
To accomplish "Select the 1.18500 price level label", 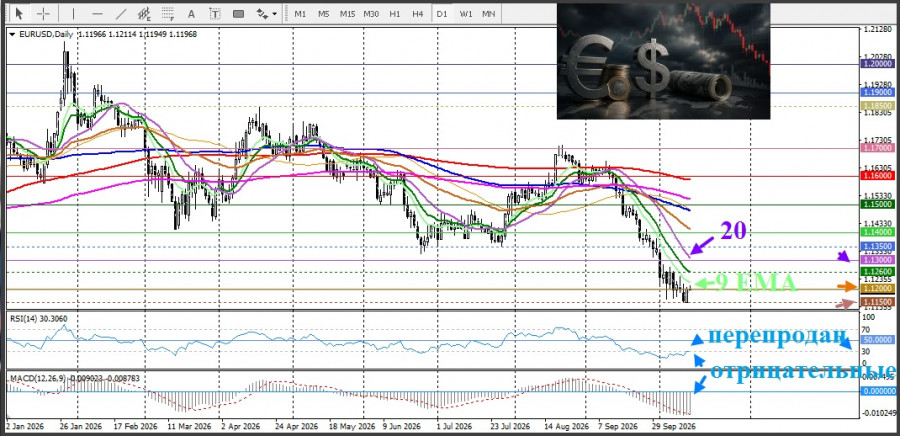I will click(877, 106).
